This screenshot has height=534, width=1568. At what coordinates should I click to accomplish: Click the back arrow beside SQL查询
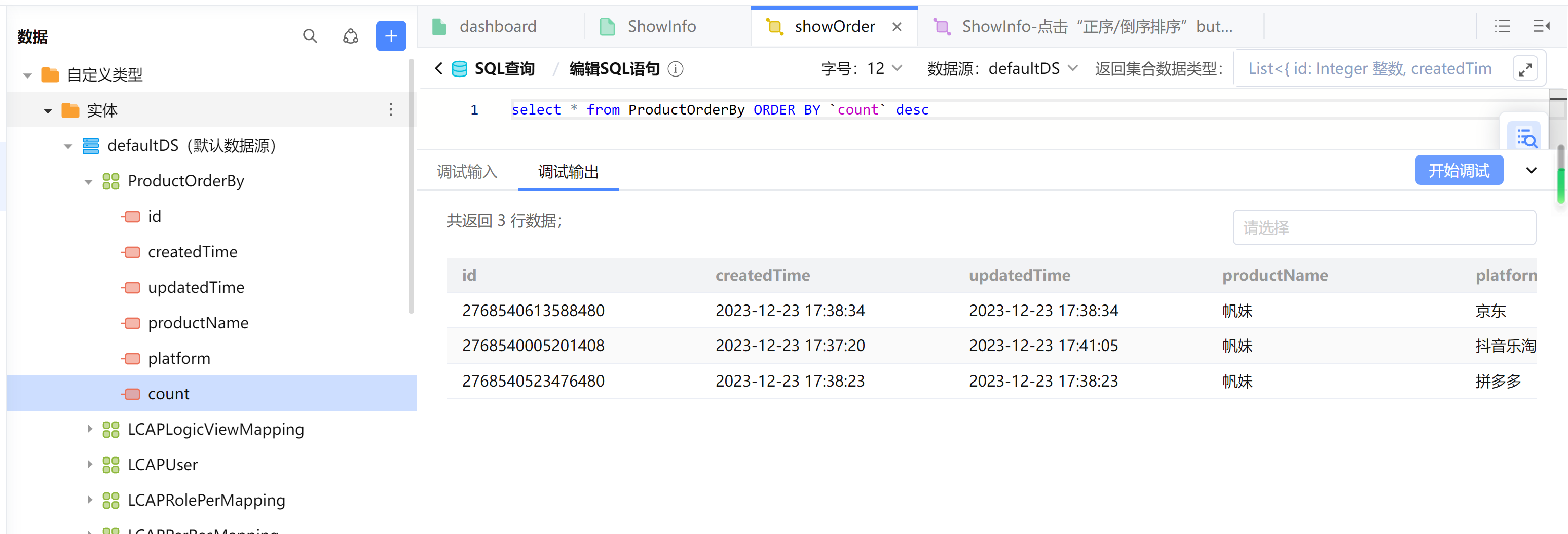pos(438,68)
